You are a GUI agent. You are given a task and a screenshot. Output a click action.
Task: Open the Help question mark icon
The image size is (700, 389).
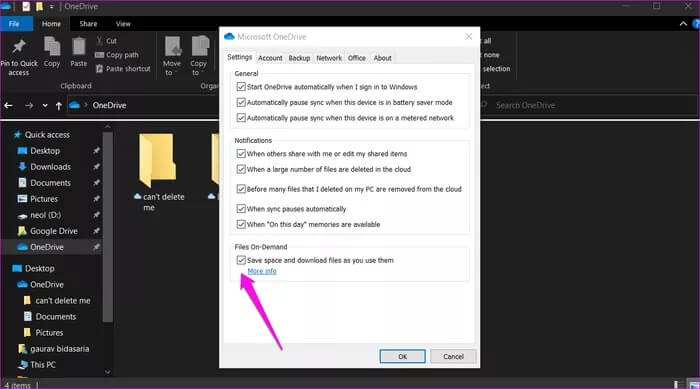click(696, 24)
